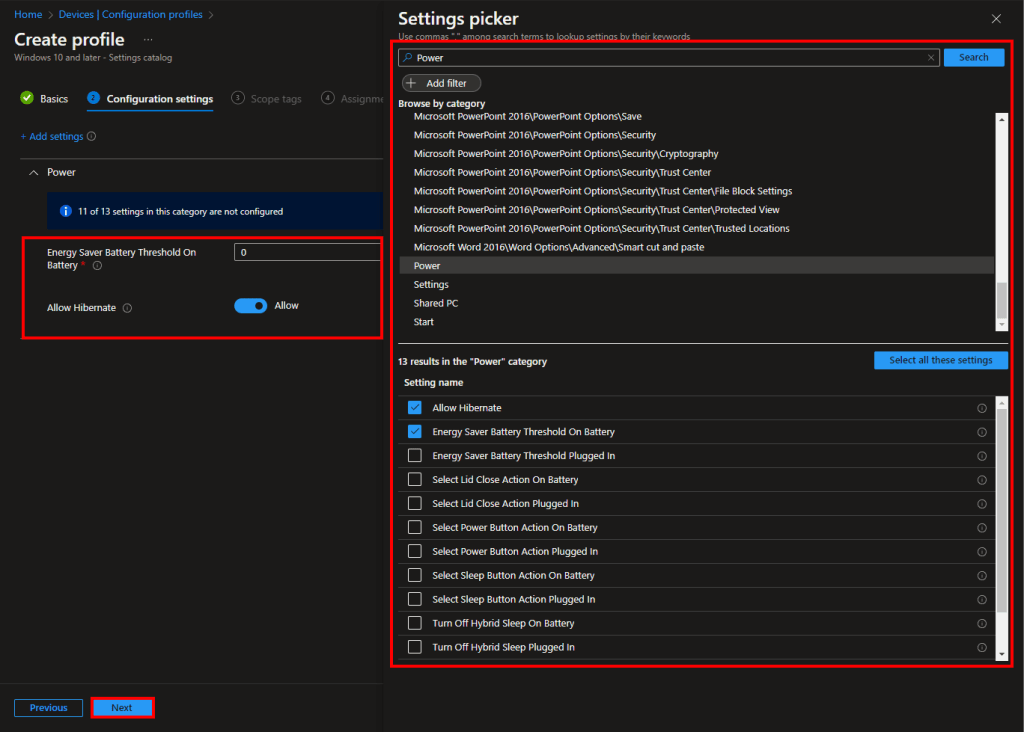1024x732 pixels.
Task: Click the Search button
Action: (x=973, y=57)
